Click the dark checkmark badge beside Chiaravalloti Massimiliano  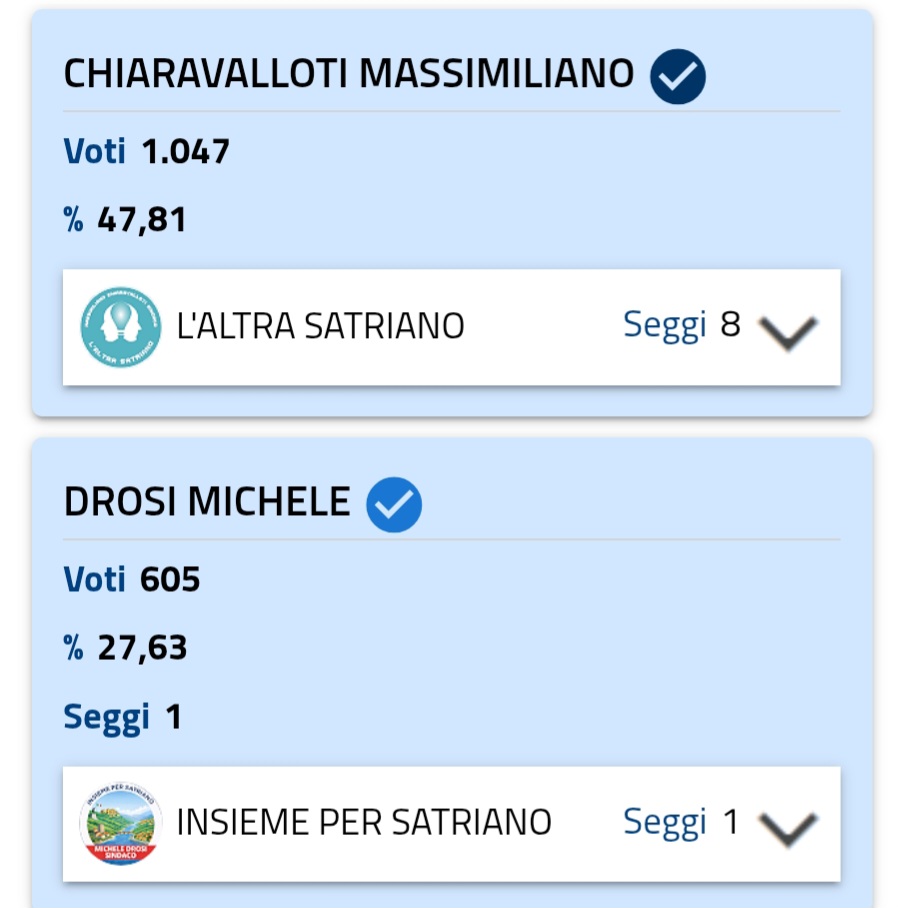(677, 76)
